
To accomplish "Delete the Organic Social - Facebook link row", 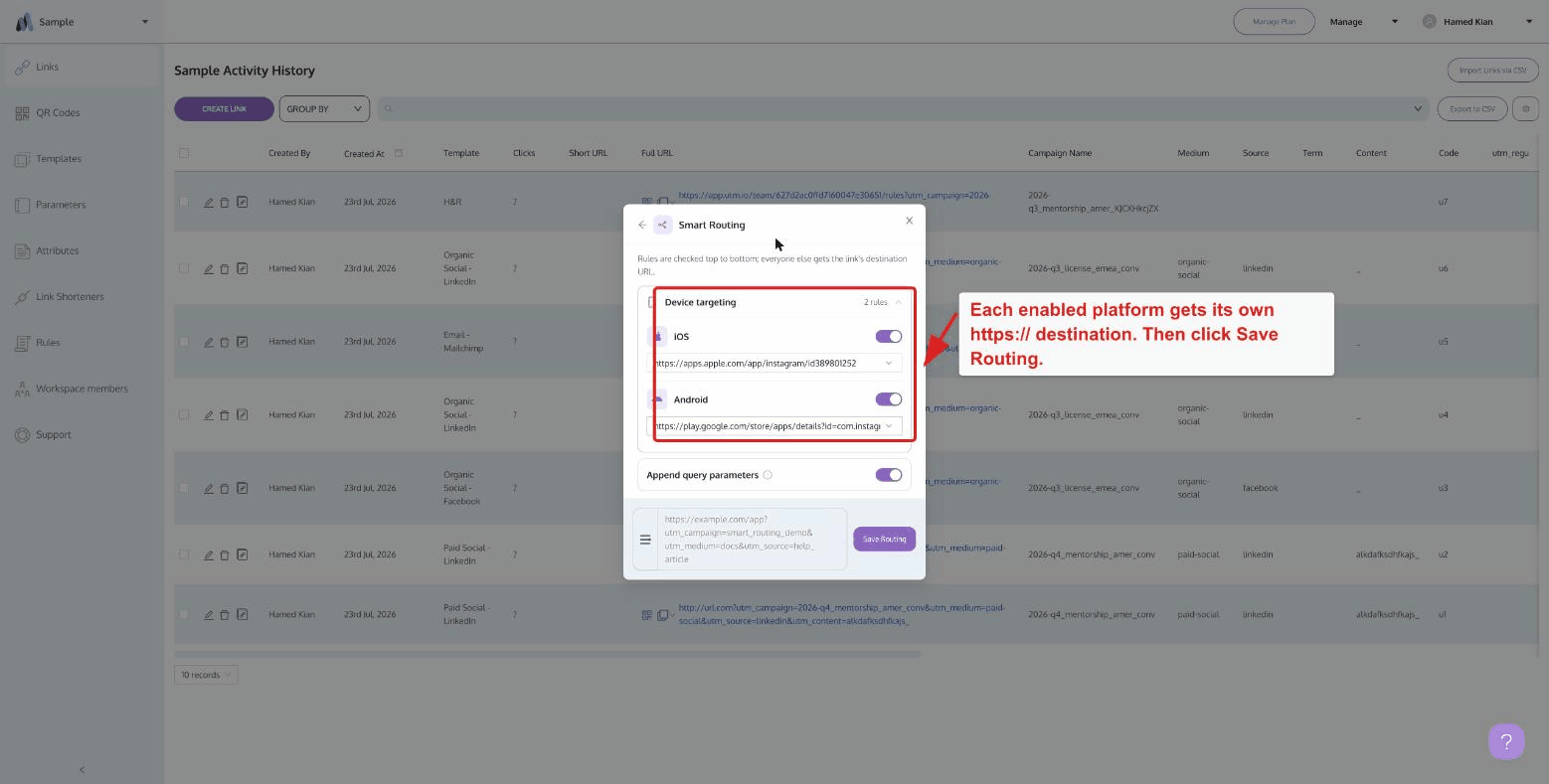I will [x=225, y=488].
